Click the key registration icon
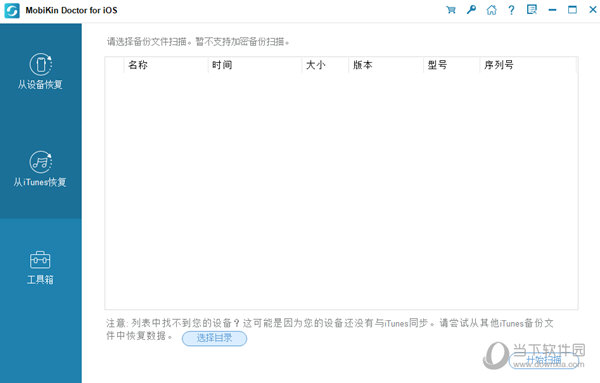 point(471,10)
